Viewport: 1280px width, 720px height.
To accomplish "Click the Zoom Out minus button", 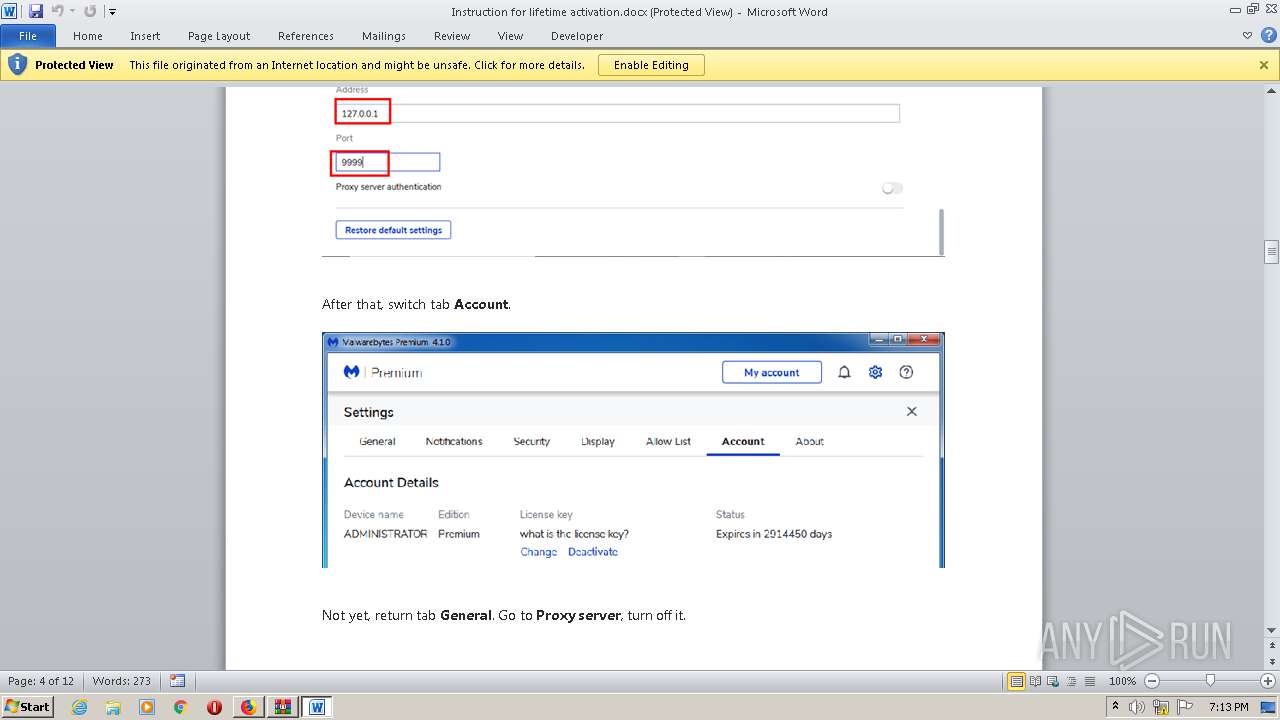I will pos(1151,681).
